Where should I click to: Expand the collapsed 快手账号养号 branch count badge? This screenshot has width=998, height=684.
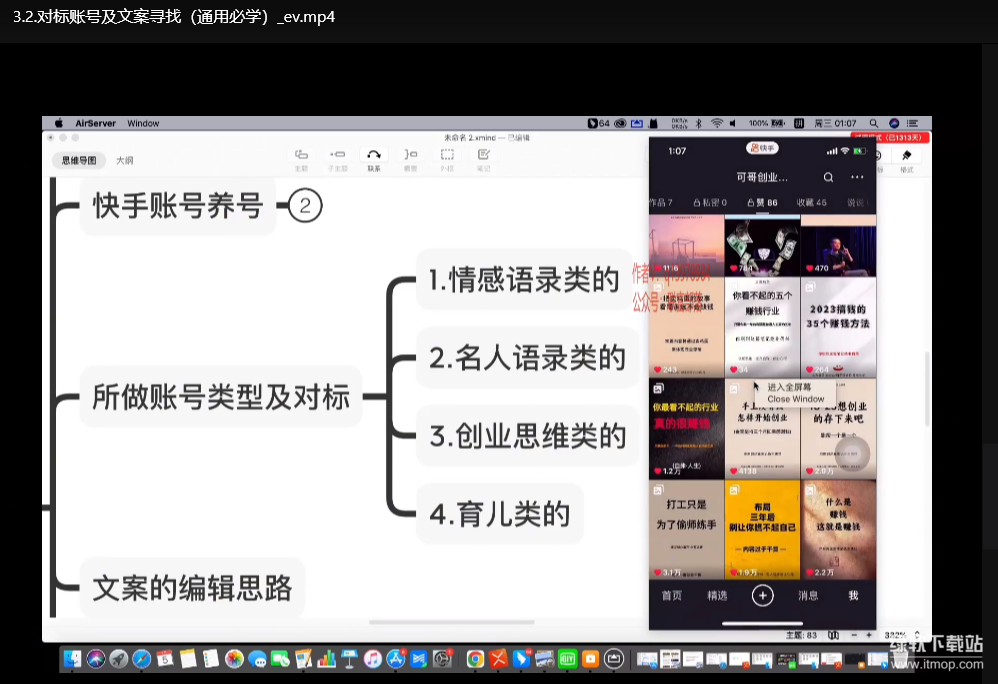[306, 206]
